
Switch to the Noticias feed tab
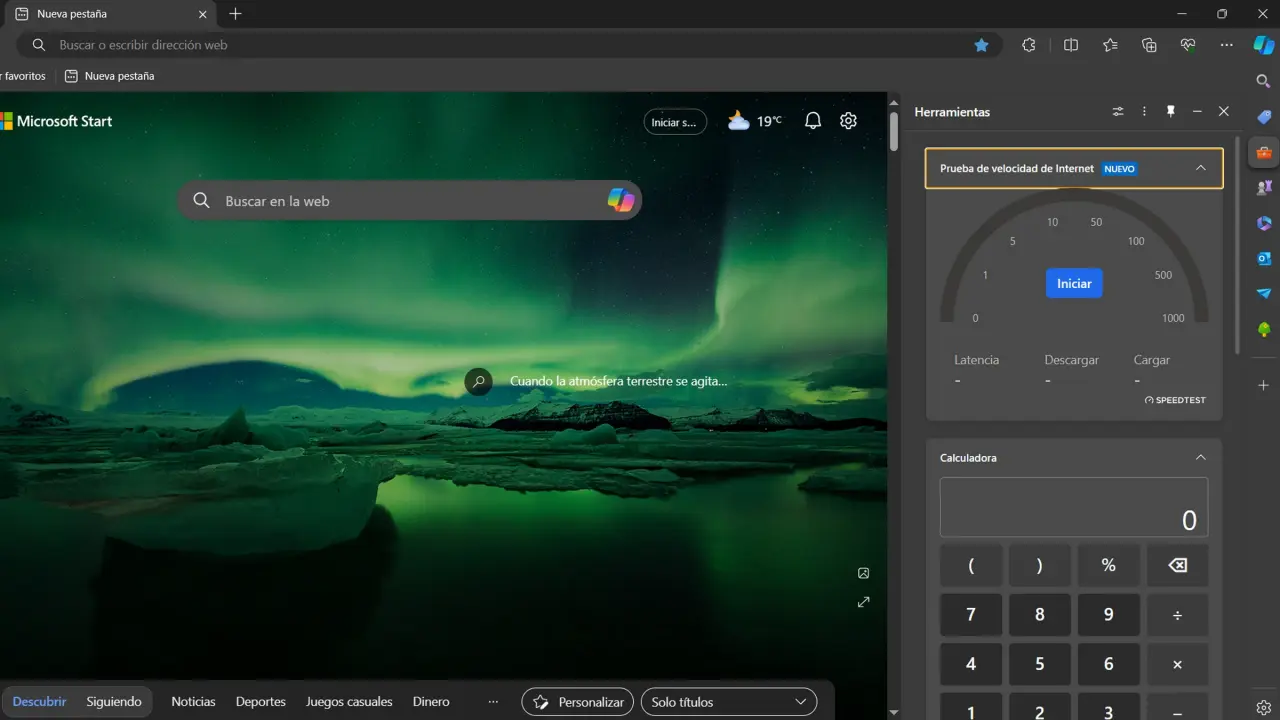click(x=193, y=702)
